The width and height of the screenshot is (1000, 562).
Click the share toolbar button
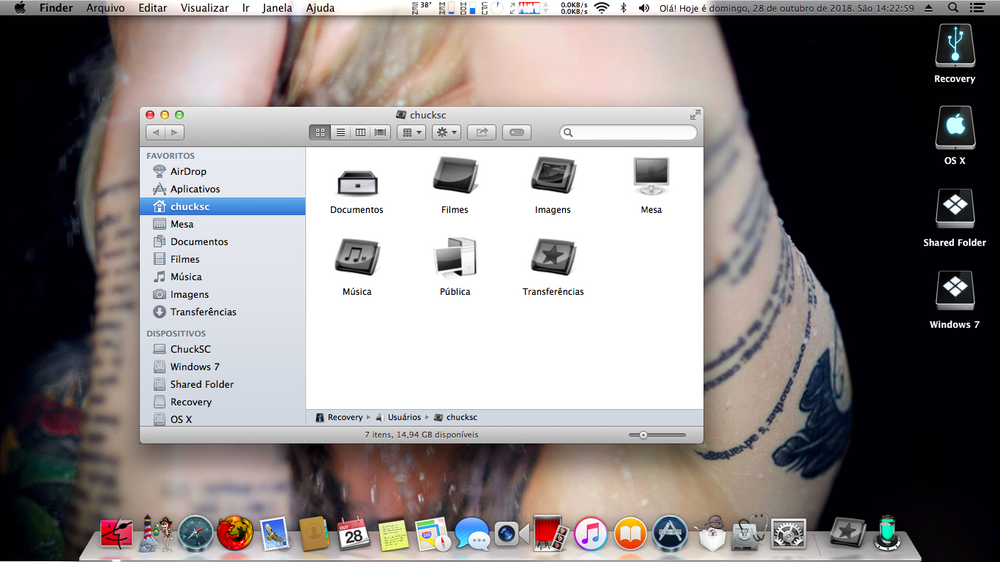pyautogui.click(x=482, y=132)
